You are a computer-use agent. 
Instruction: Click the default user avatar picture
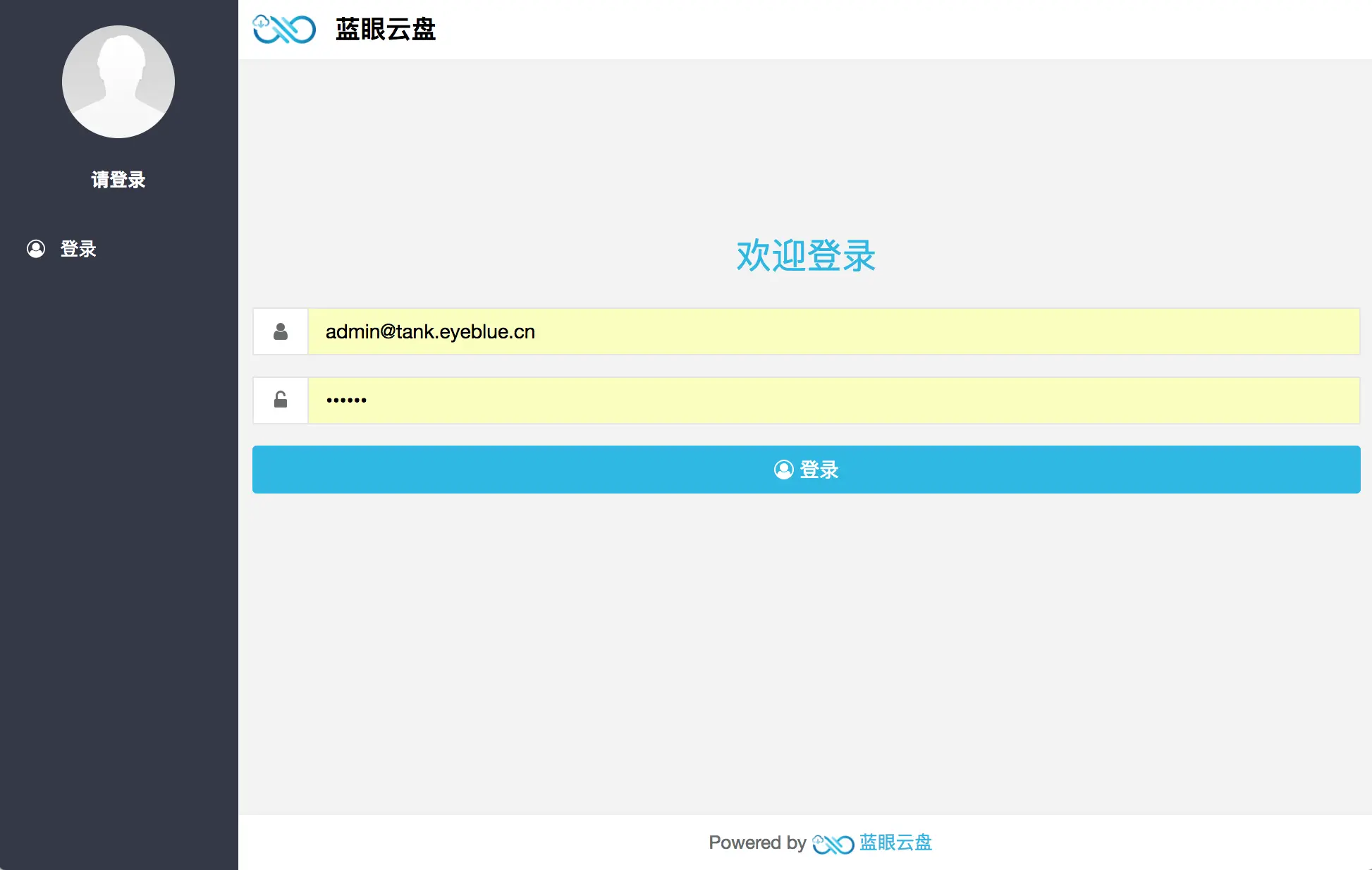(x=118, y=82)
